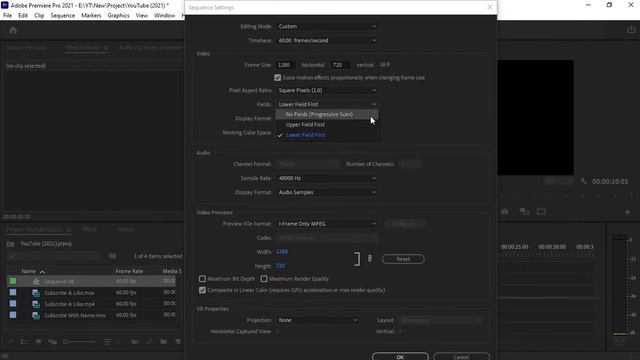Click Cancel in Sequence Settings
This screenshot has width=640, height=360.
(461, 356)
